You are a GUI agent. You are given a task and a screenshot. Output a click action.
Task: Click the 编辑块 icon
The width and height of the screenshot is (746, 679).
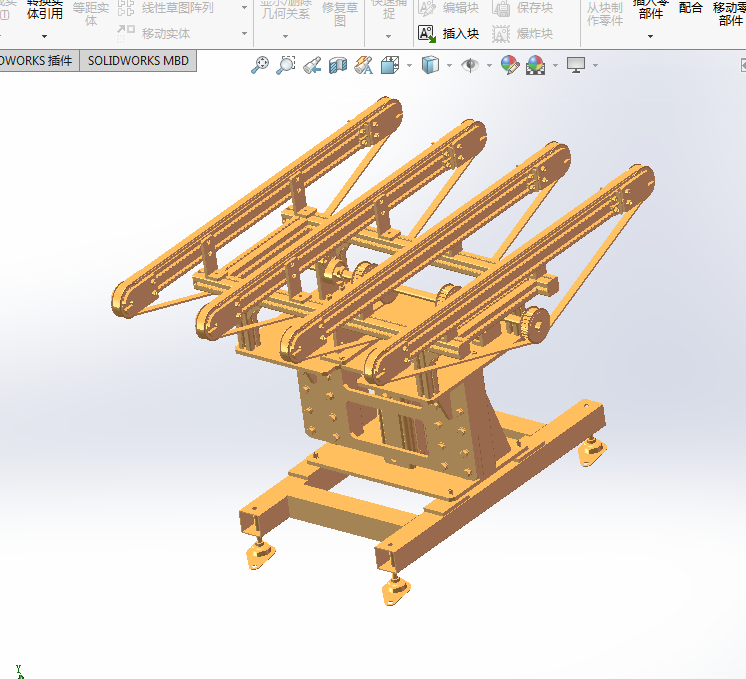pyautogui.click(x=427, y=8)
